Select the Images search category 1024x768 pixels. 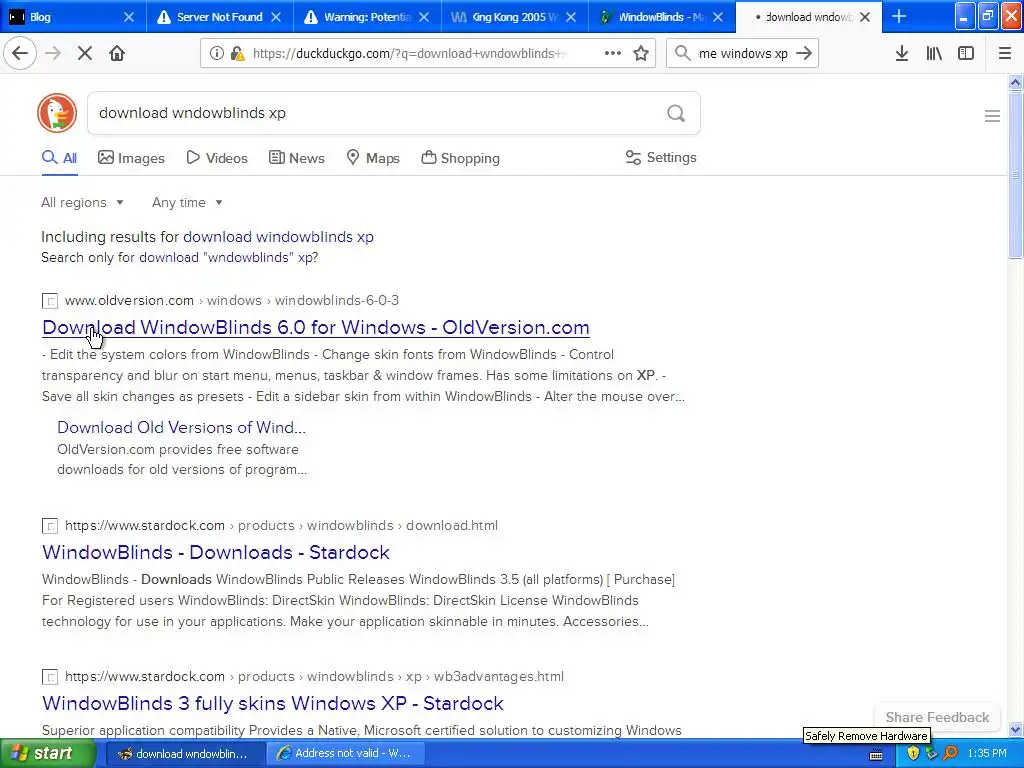click(x=131, y=158)
